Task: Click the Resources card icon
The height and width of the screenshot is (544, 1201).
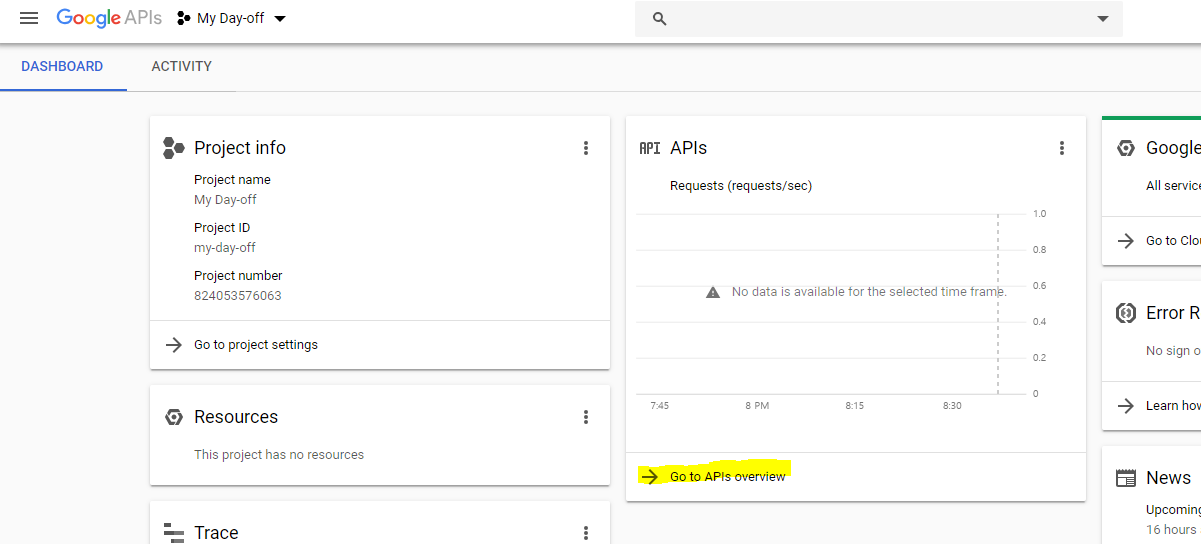Action: [x=174, y=417]
